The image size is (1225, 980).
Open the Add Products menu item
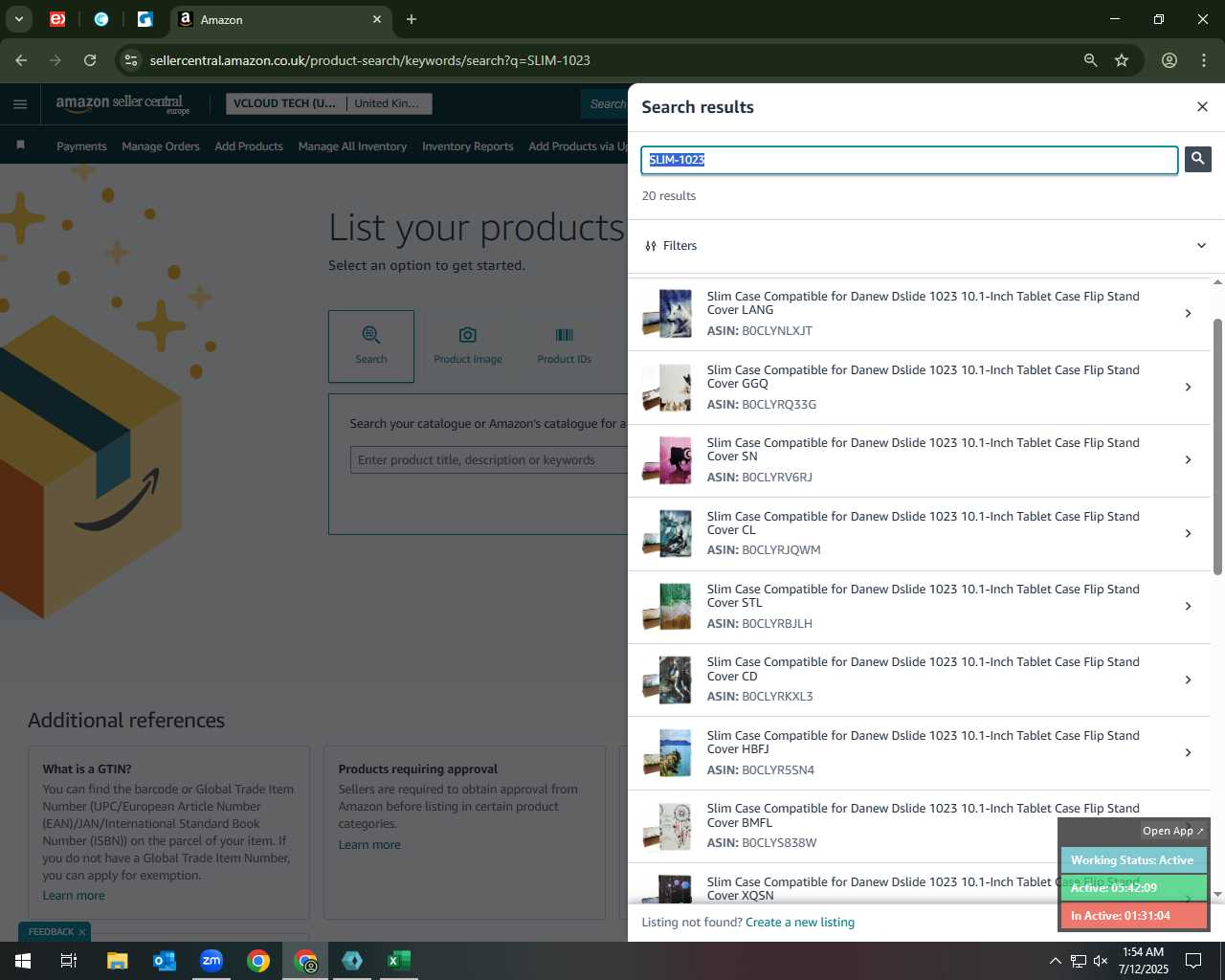click(249, 146)
